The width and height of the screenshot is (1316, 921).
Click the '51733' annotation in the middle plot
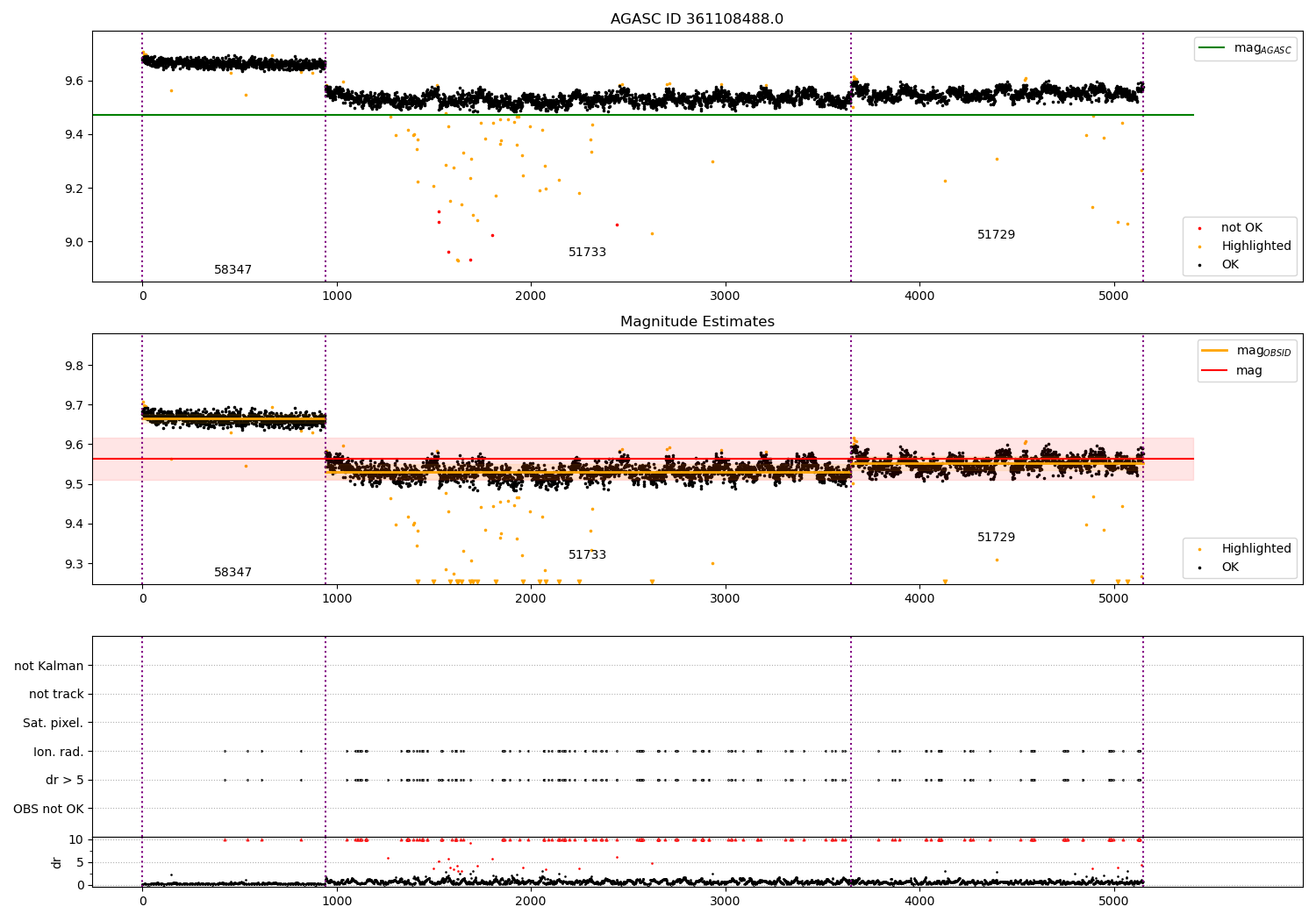tap(587, 555)
